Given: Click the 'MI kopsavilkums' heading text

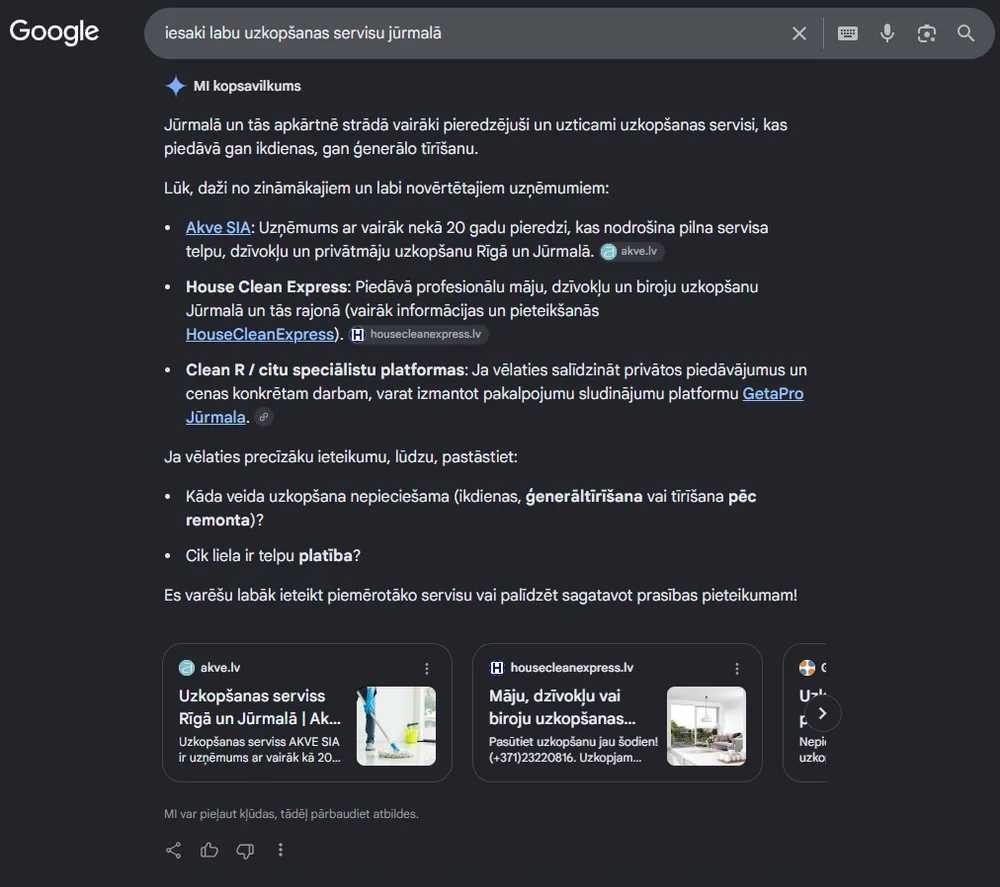Looking at the screenshot, I should (x=247, y=86).
